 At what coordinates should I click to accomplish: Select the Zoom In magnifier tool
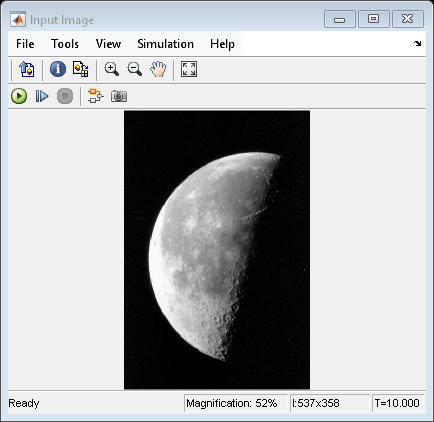pos(111,69)
